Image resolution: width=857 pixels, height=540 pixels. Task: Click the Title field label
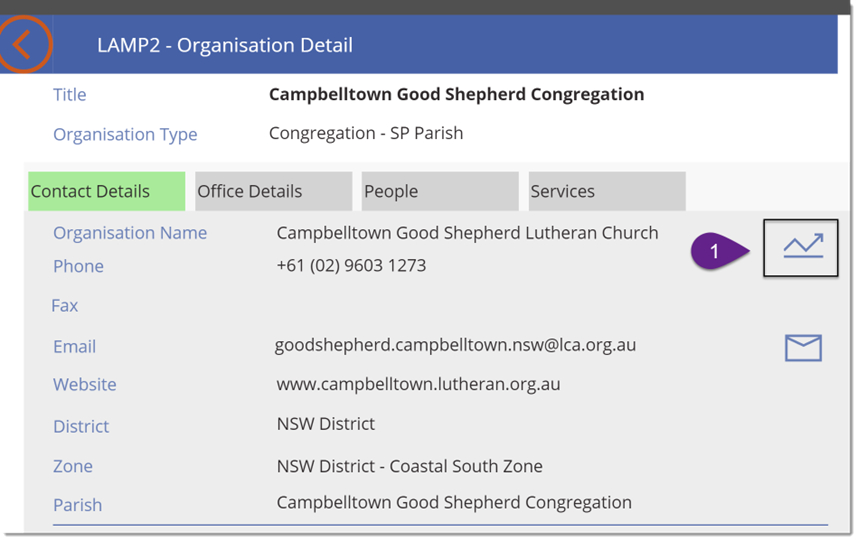click(69, 95)
